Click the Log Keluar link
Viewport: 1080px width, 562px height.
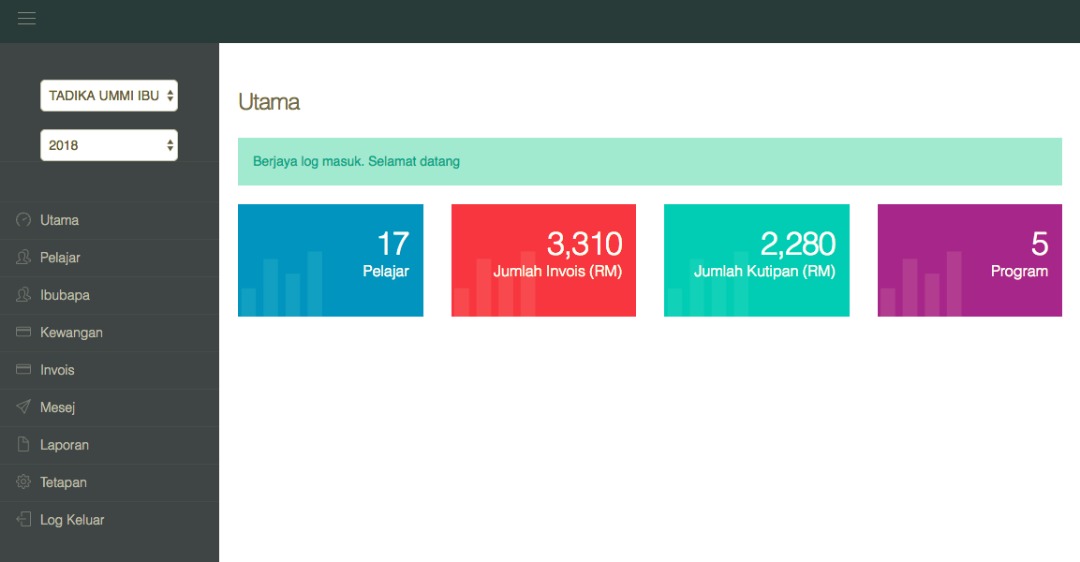click(72, 520)
